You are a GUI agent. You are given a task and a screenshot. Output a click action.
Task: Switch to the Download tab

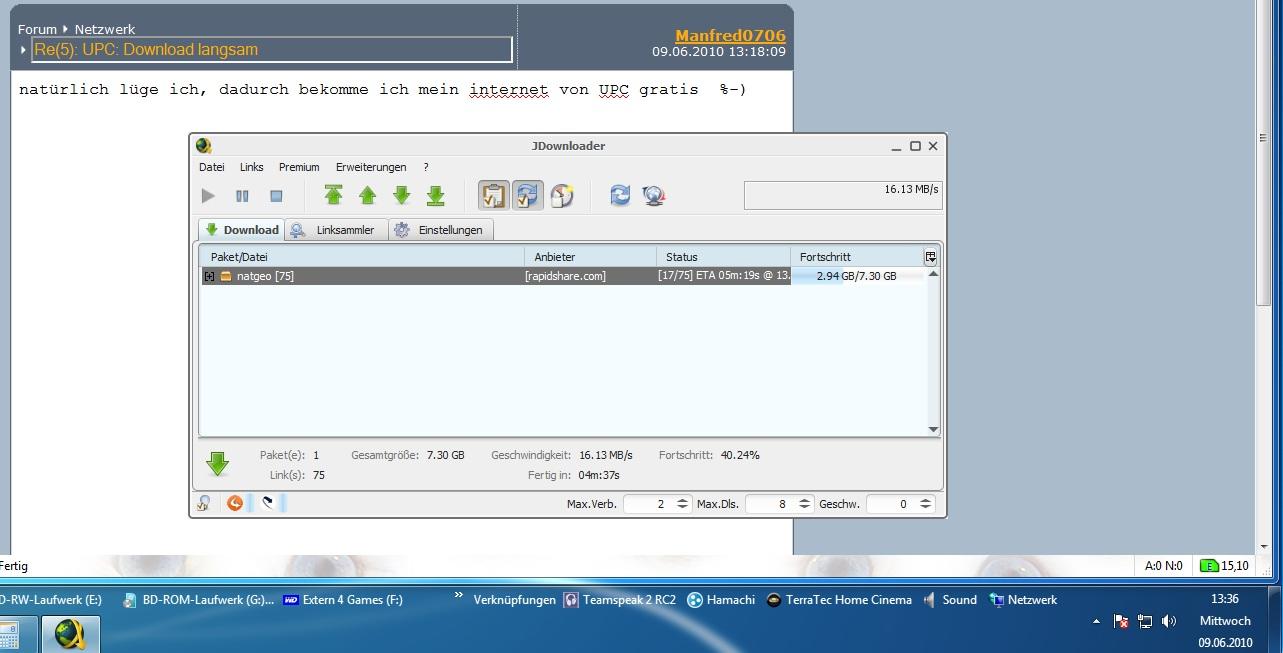pos(241,230)
